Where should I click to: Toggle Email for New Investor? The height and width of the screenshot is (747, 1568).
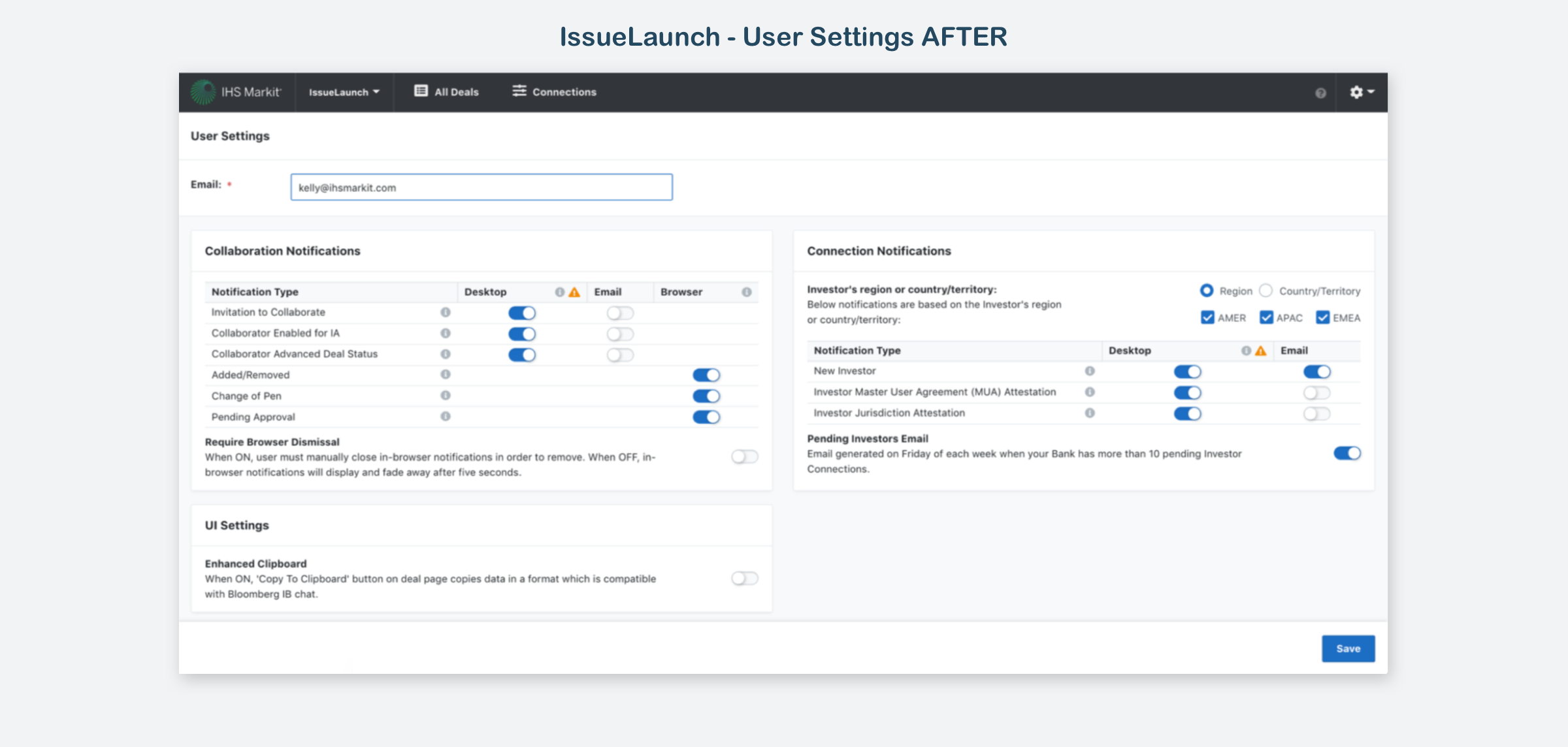[x=1317, y=372]
